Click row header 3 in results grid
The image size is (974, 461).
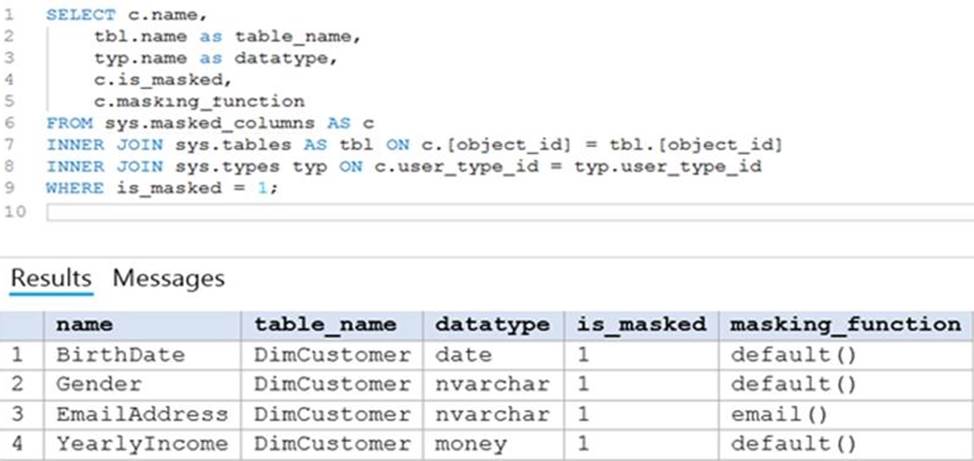click(x=21, y=415)
